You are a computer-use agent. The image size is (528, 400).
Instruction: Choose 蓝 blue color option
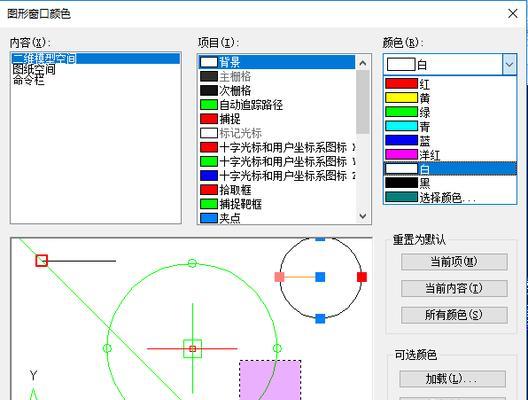coord(450,140)
